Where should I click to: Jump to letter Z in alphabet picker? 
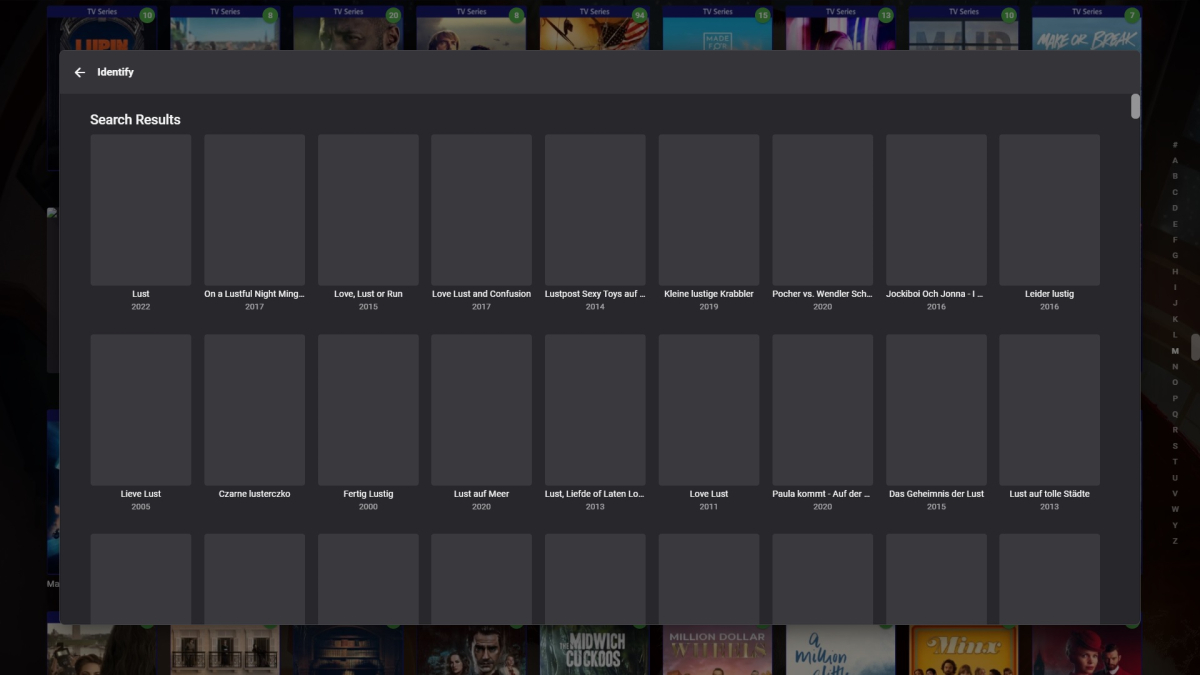[1175, 541]
